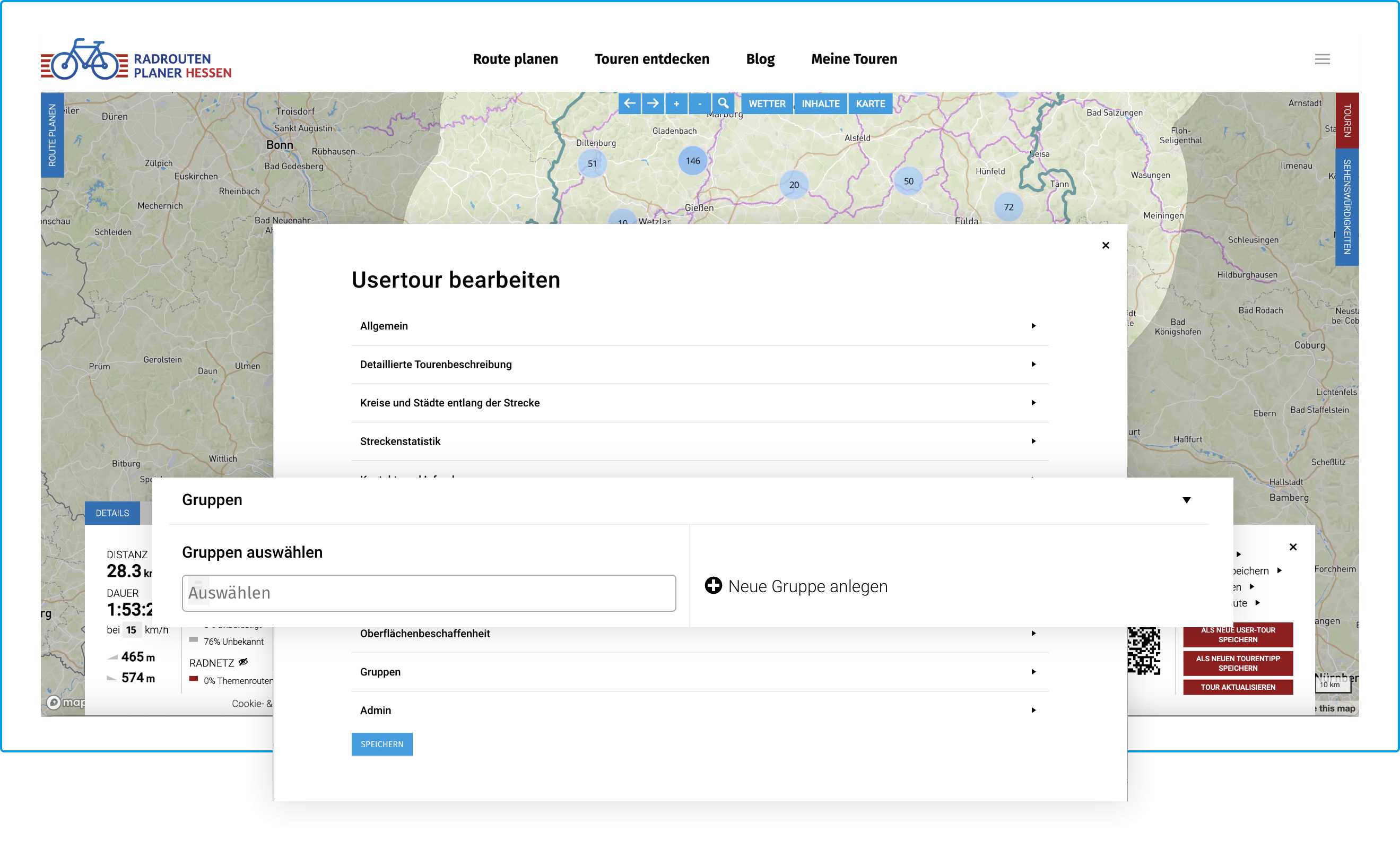
Task: Click the TOUR AKTUALISIEREN button
Action: tap(1238, 687)
